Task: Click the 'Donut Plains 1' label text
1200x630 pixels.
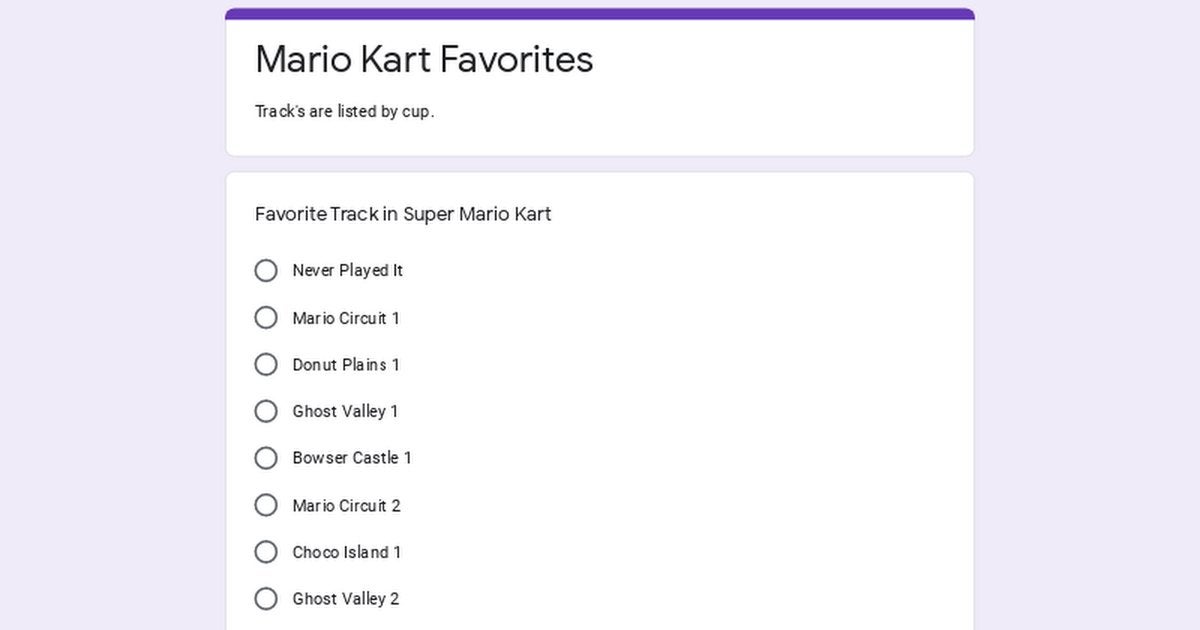Action: pos(345,365)
